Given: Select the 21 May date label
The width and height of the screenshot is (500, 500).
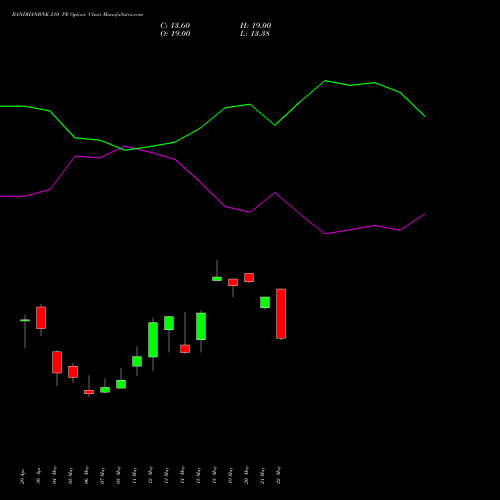Looking at the screenshot, I should pos(262,475).
